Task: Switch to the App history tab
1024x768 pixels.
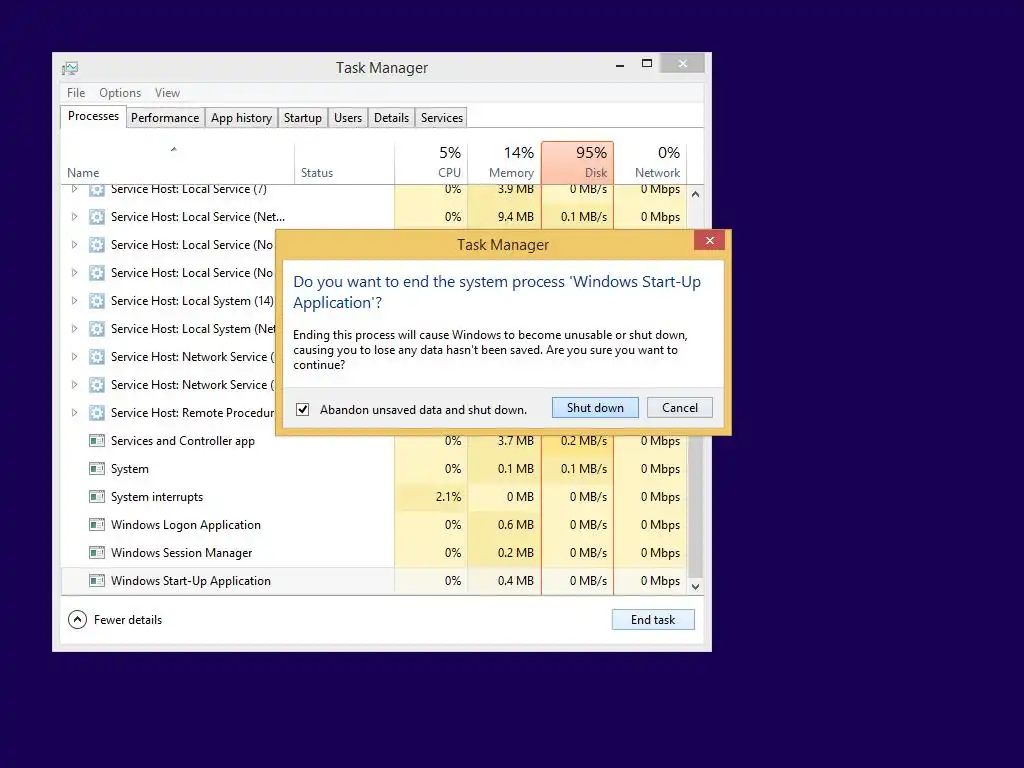Action: 241,118
